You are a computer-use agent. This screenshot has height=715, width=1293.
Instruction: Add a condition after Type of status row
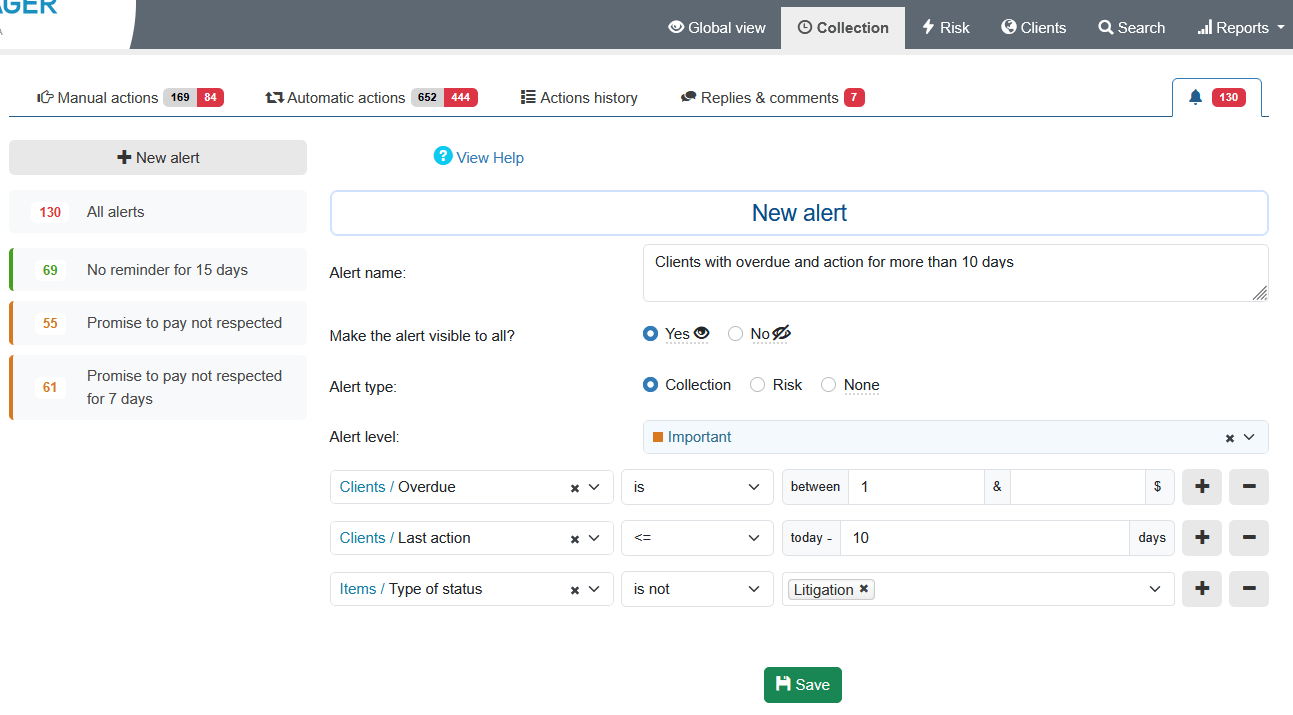(1201, 589)
